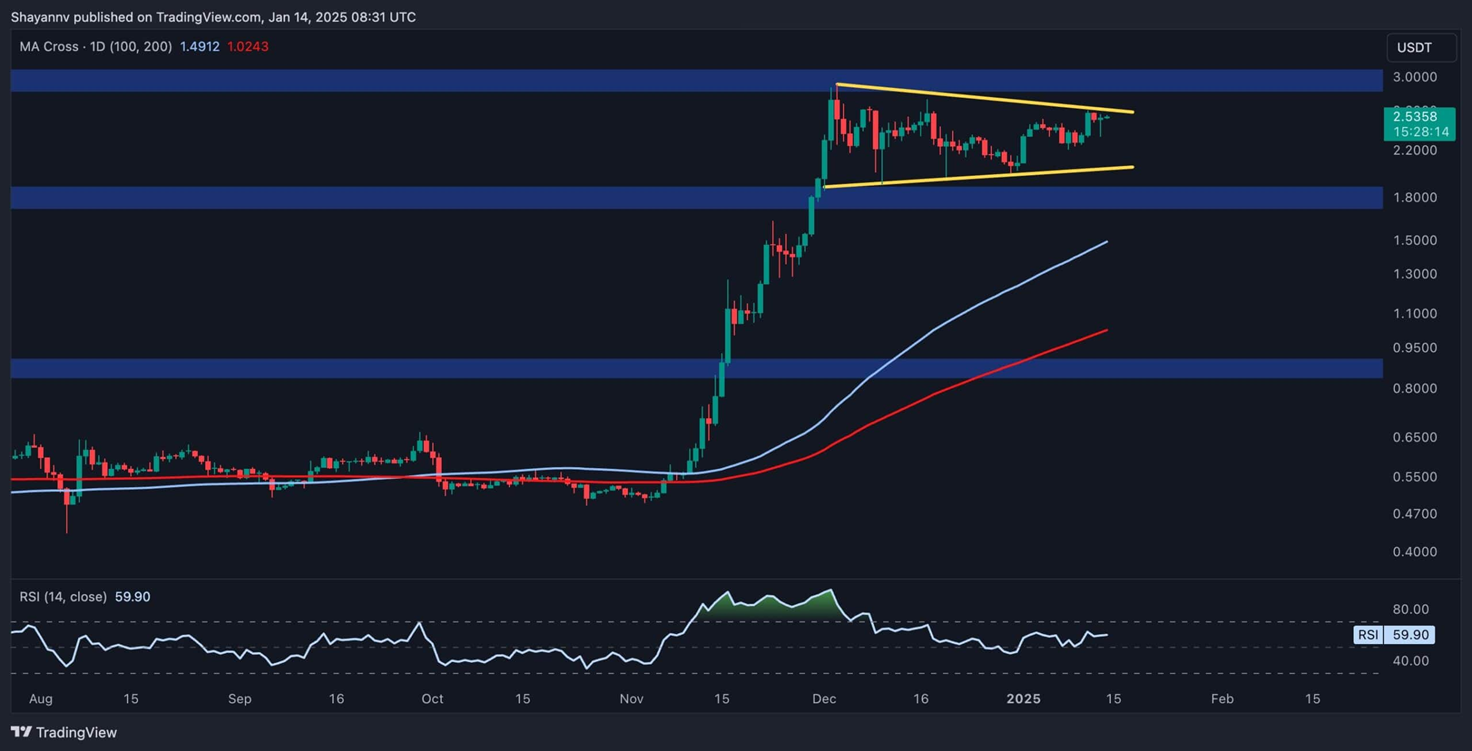Click the 0.4000 price axis label
1472x751 pixels.
coord(1416,552)
